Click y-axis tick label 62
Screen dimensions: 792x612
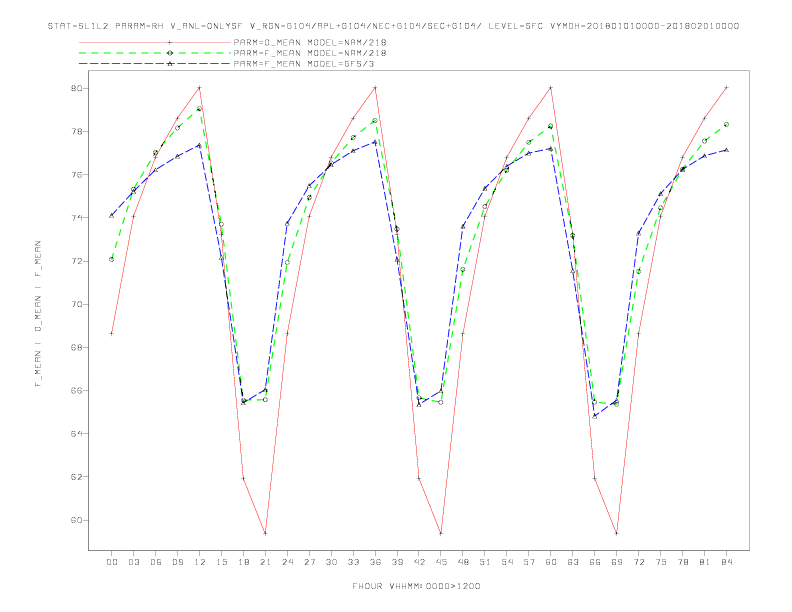tap(75, 477)
